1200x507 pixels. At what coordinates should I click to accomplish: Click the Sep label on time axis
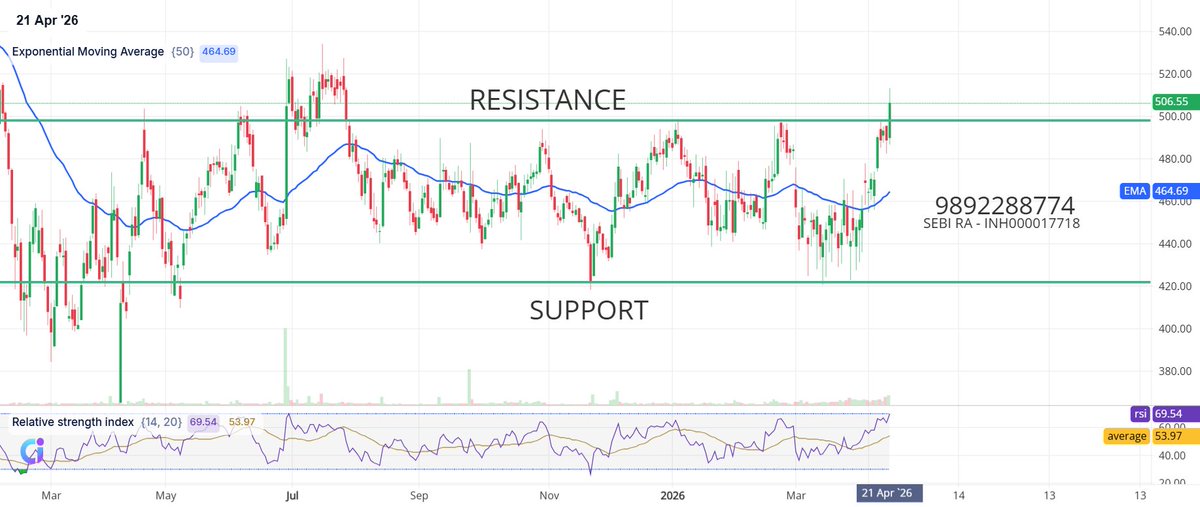418,495
